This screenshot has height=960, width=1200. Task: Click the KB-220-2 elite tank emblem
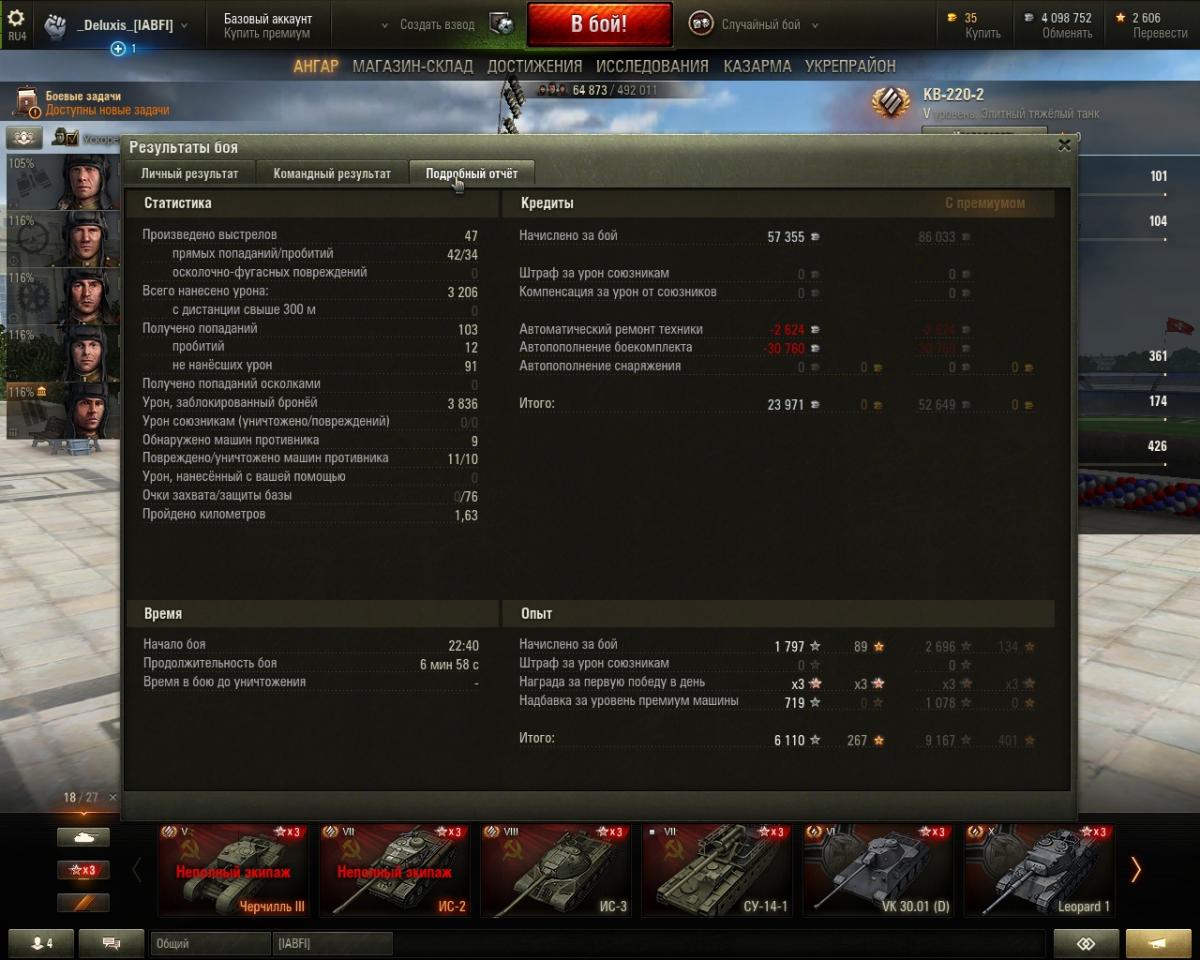[890, 101]
